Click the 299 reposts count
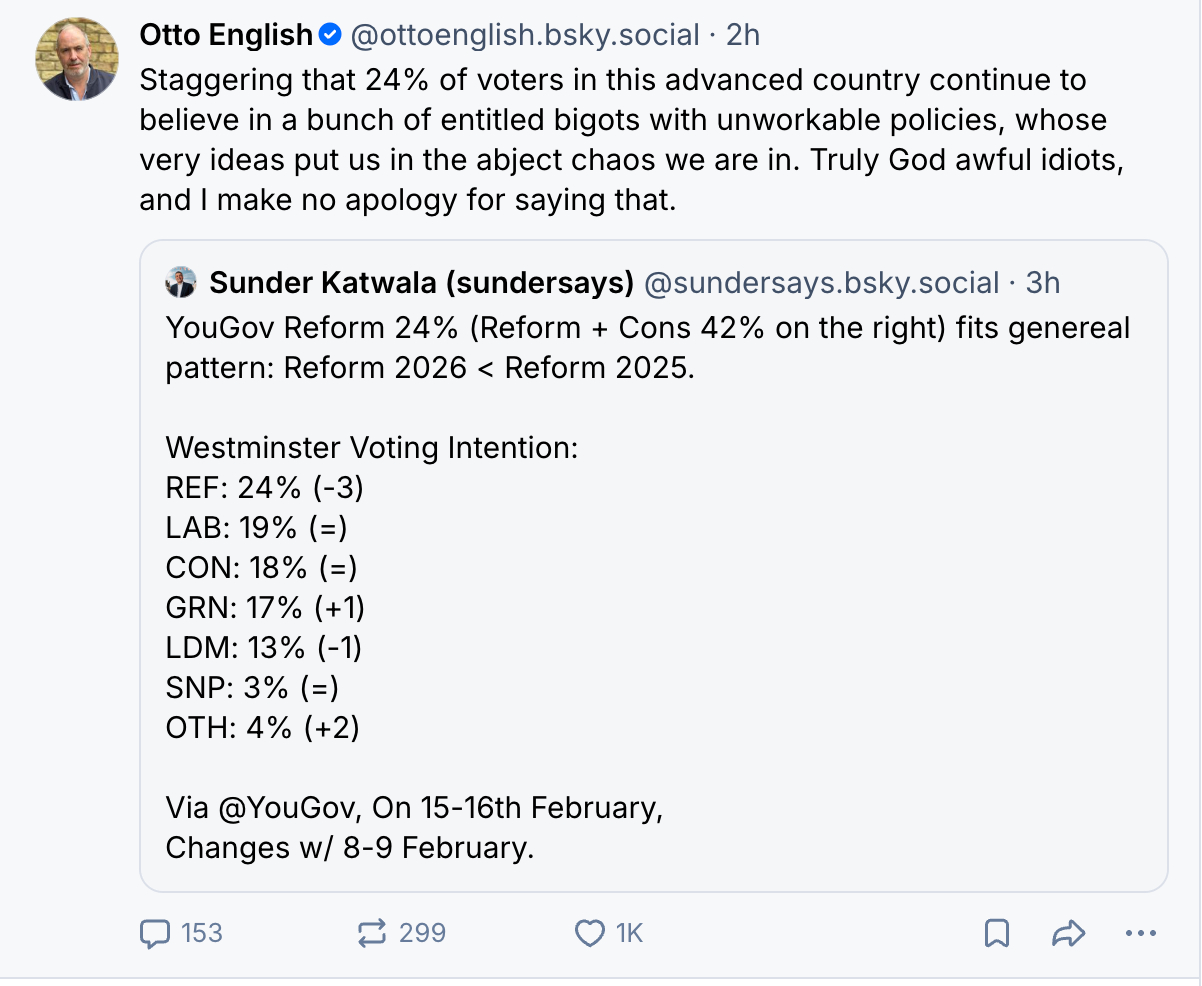1202x986 pixels. point(421,933)
